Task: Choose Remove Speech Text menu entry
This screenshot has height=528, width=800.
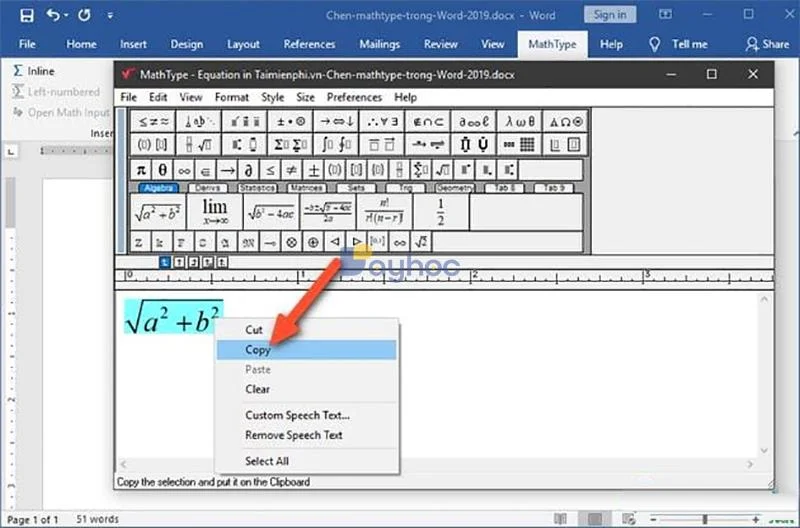Action: pos(307,435)
